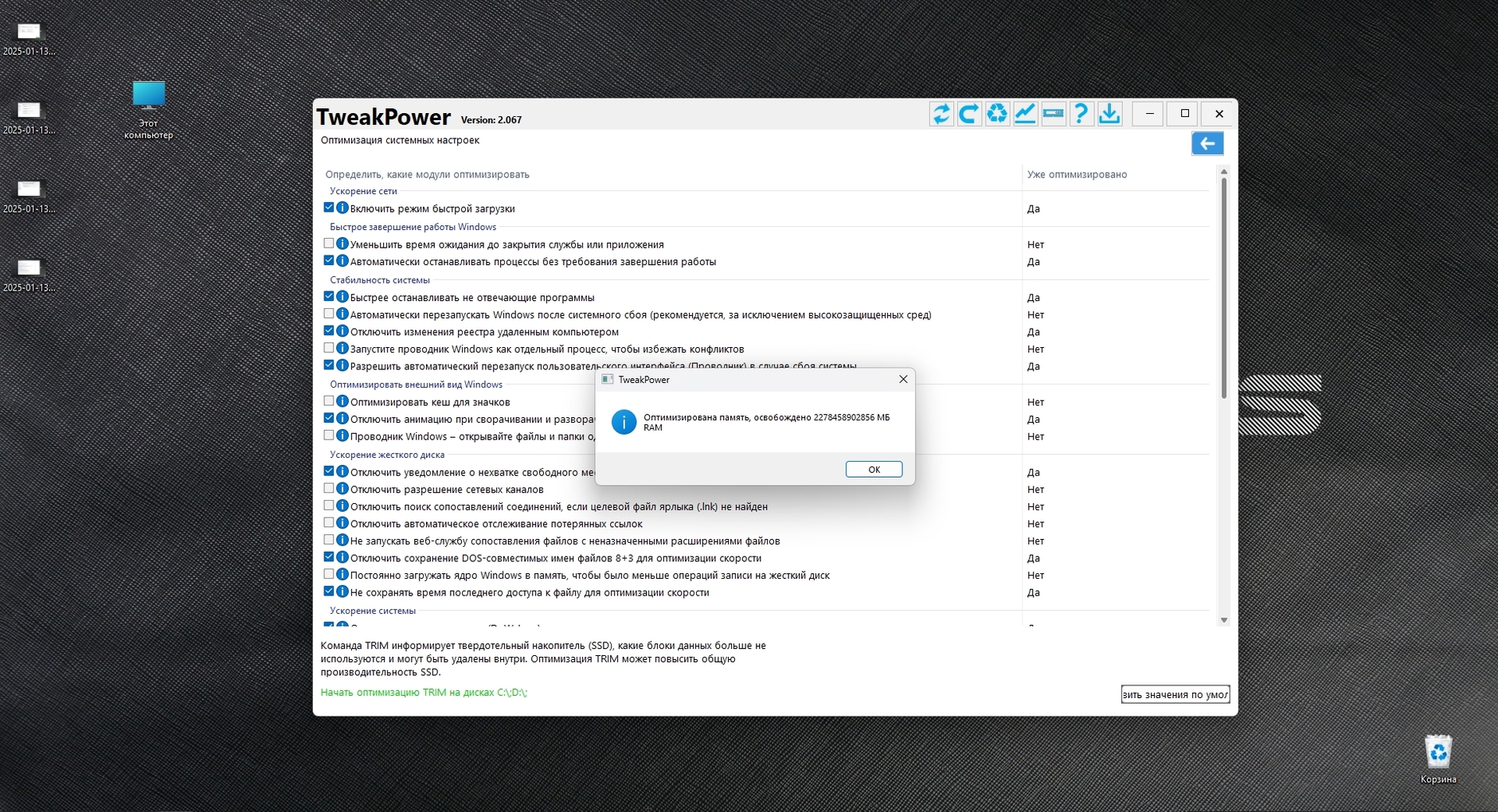
Task: Uncheck 'Отключить изменения реестра удаленным компьютером'
Action: [x=329, y=331]
